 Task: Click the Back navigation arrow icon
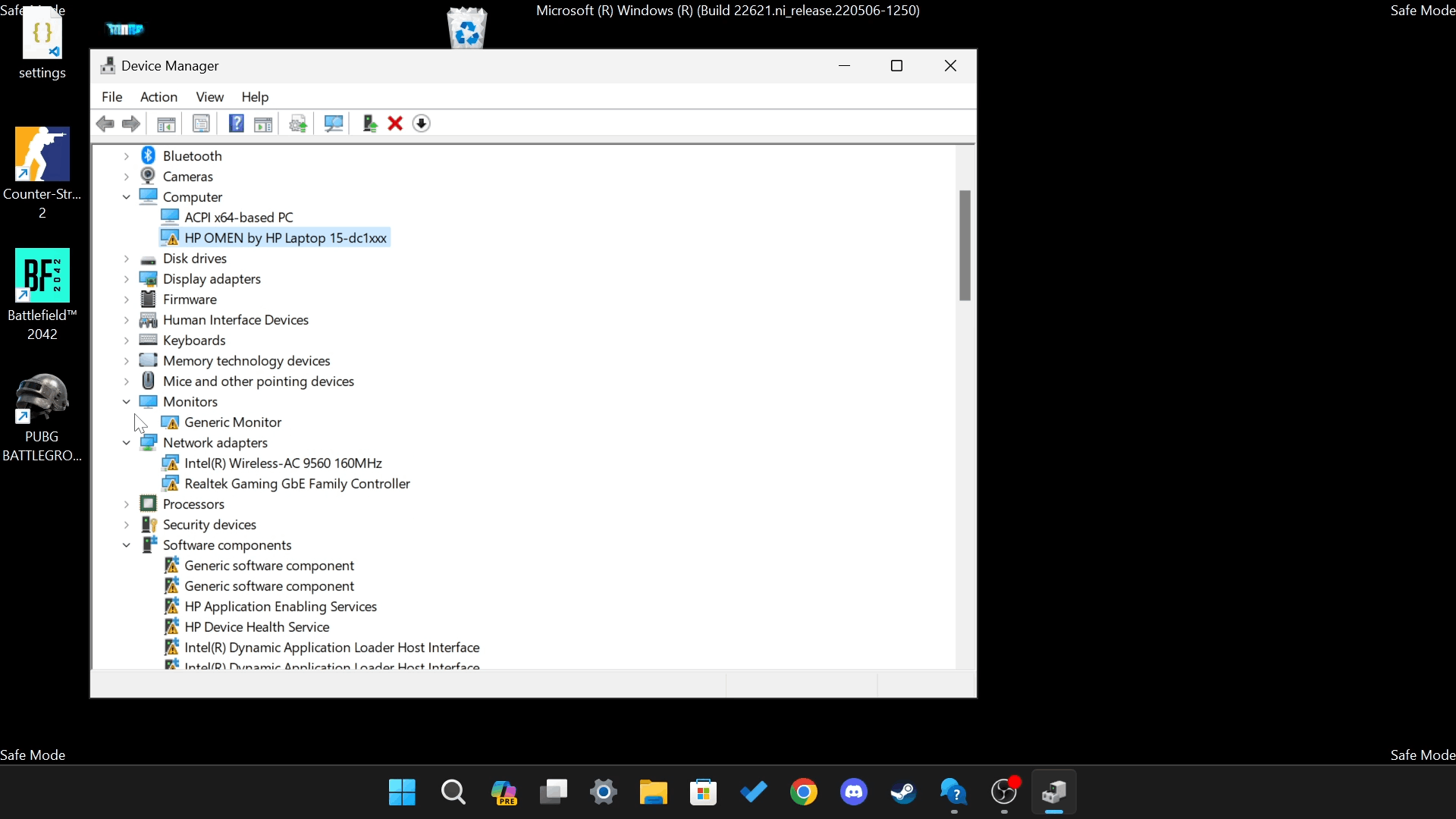105,124
